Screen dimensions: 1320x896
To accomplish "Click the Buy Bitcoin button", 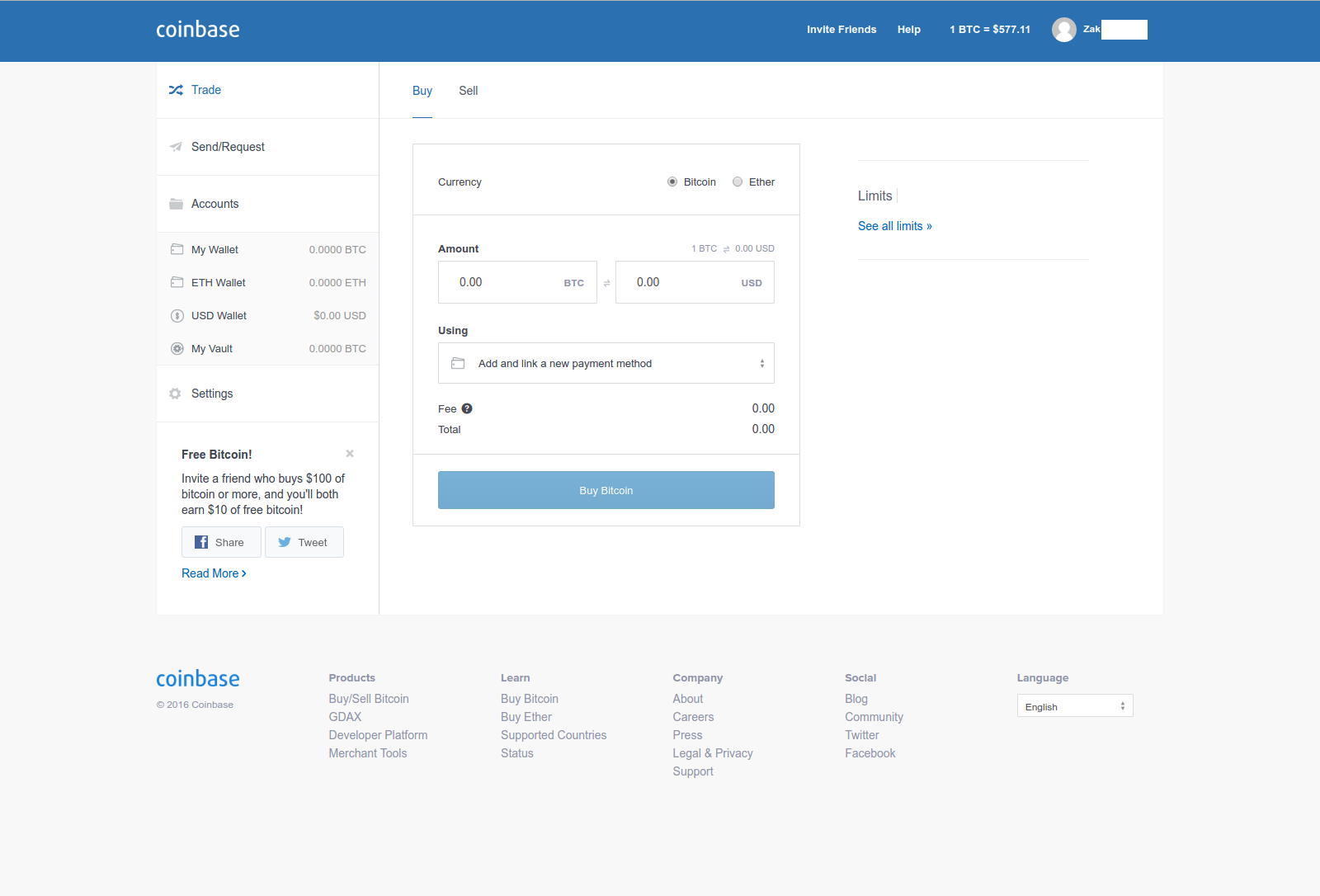I will tap(606, 490).
